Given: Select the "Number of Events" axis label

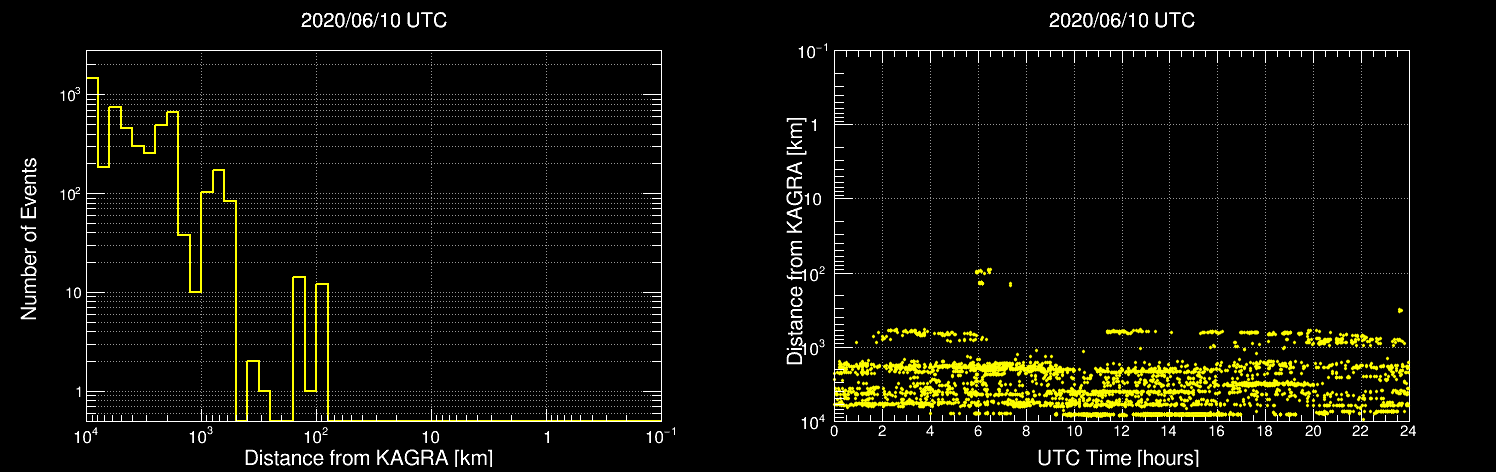Looking at the screenshot, I should coord(29,237).
